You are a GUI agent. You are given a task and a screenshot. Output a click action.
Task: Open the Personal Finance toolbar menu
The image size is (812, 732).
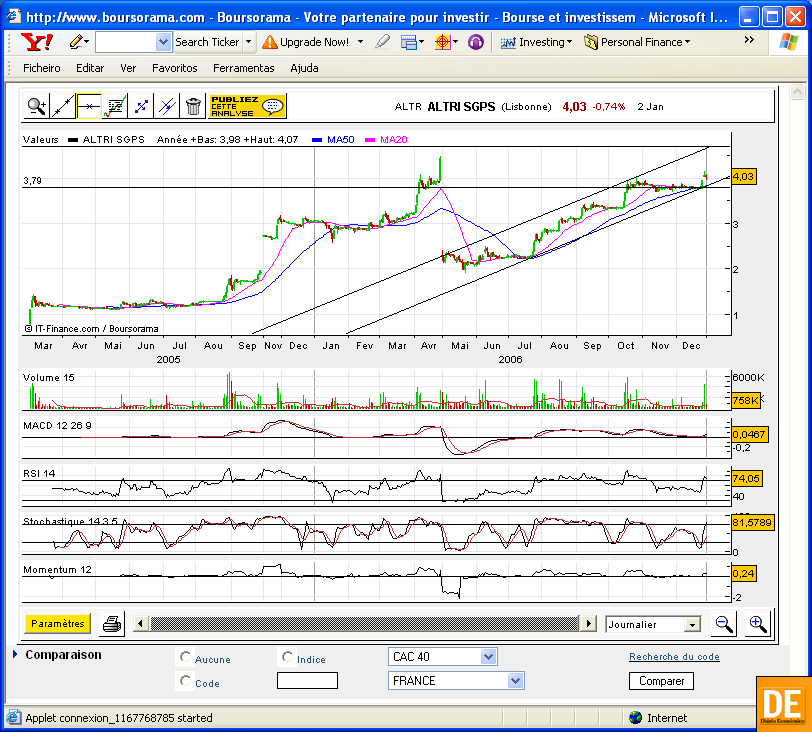coord(637,42)
